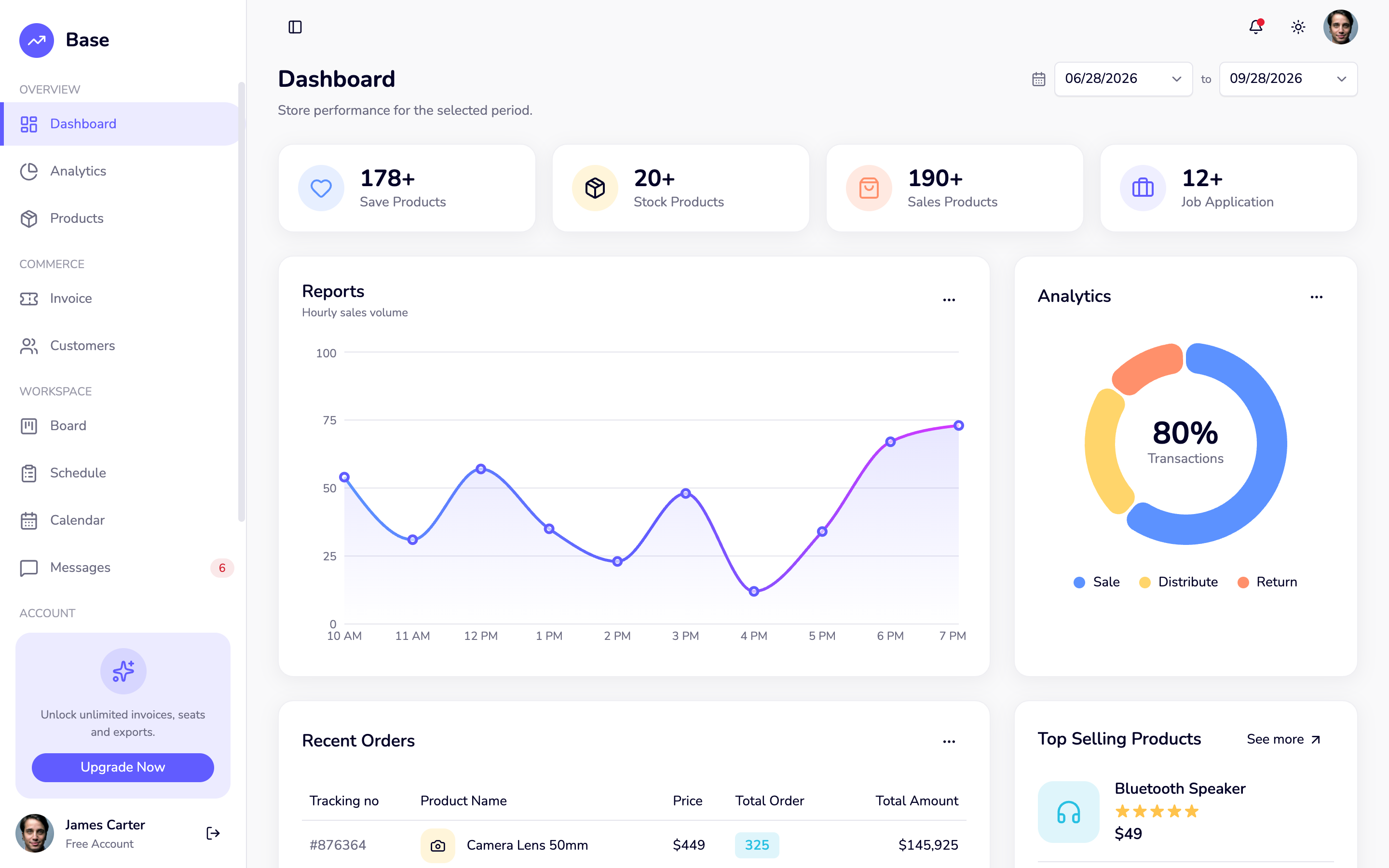The height and width of the screenshot is (868, 1389).
Task: Click the shopping bag icon on Sales Products
Action: [x=869, y=188]
